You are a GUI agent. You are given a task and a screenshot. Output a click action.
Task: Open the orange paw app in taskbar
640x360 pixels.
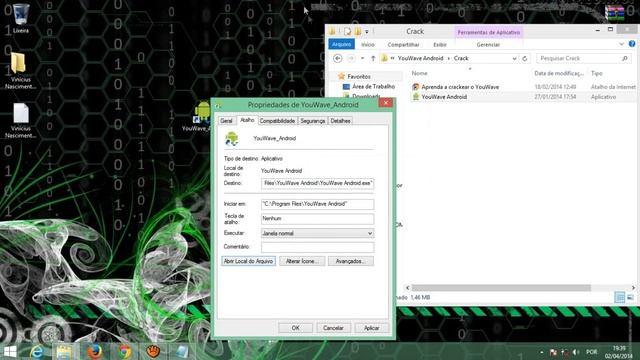[153, 351]
